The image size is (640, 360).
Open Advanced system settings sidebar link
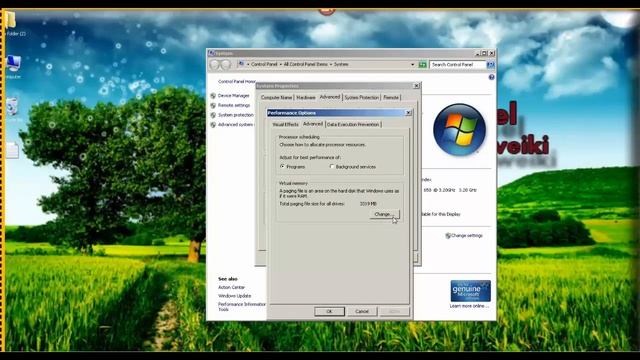pos(236,124)
